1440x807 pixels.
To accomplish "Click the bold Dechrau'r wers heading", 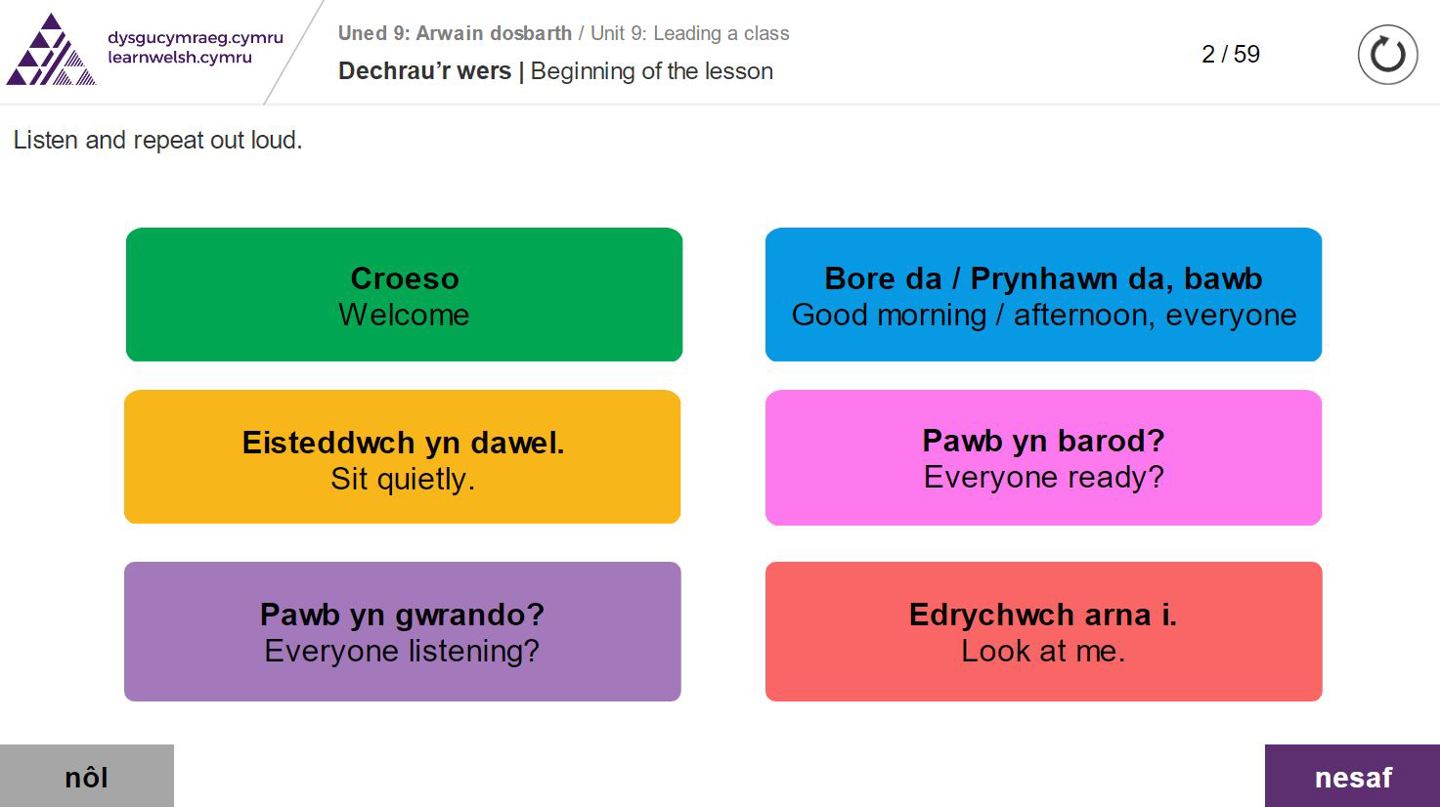I will click(424, 72).
